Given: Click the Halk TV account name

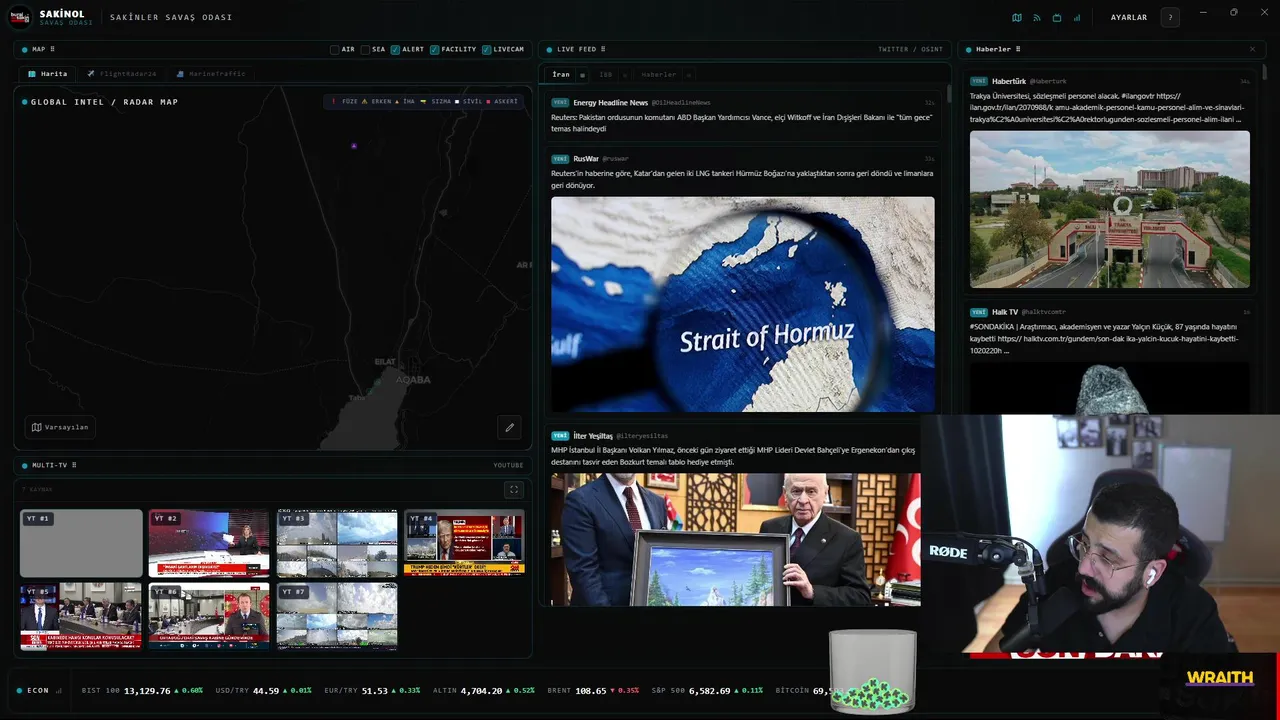Looking at the screenshot, I should 1005,312.
